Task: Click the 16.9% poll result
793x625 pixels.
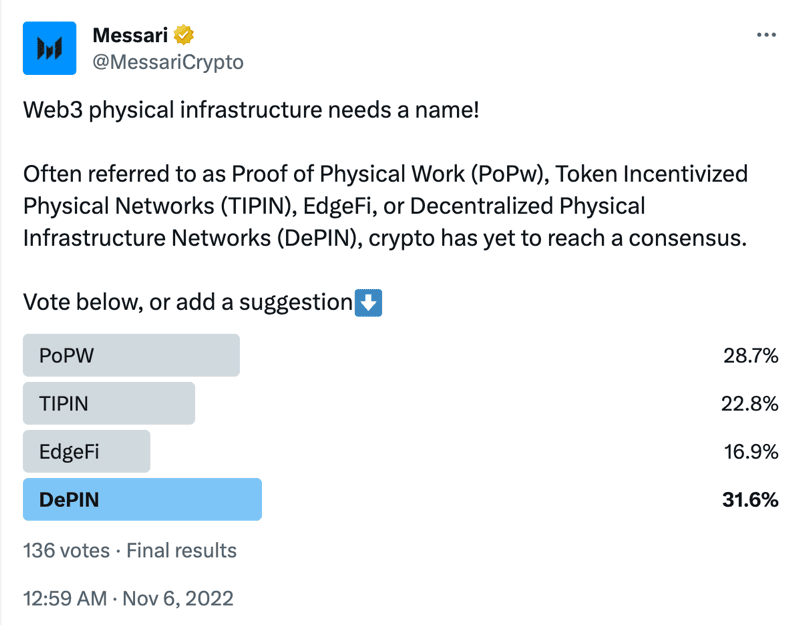Action: [x=751, y=452]
